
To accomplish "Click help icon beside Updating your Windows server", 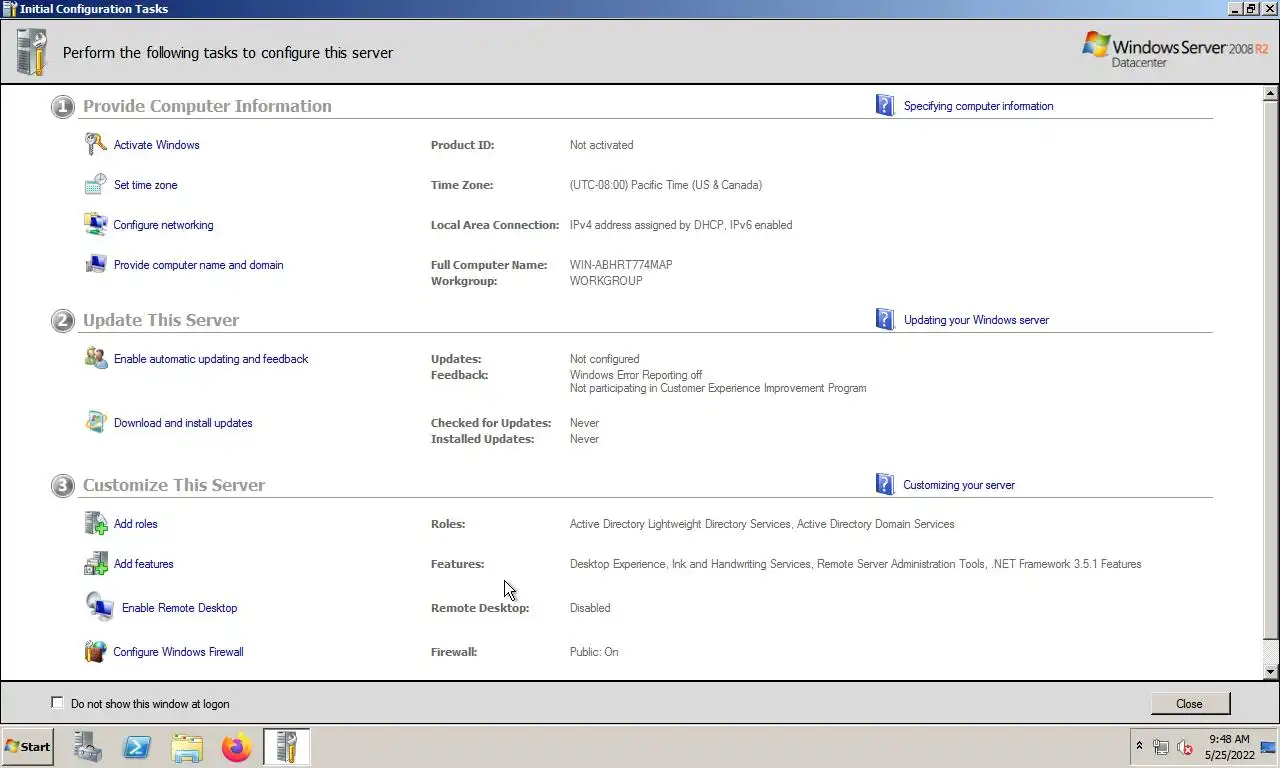I will (885, 319).
